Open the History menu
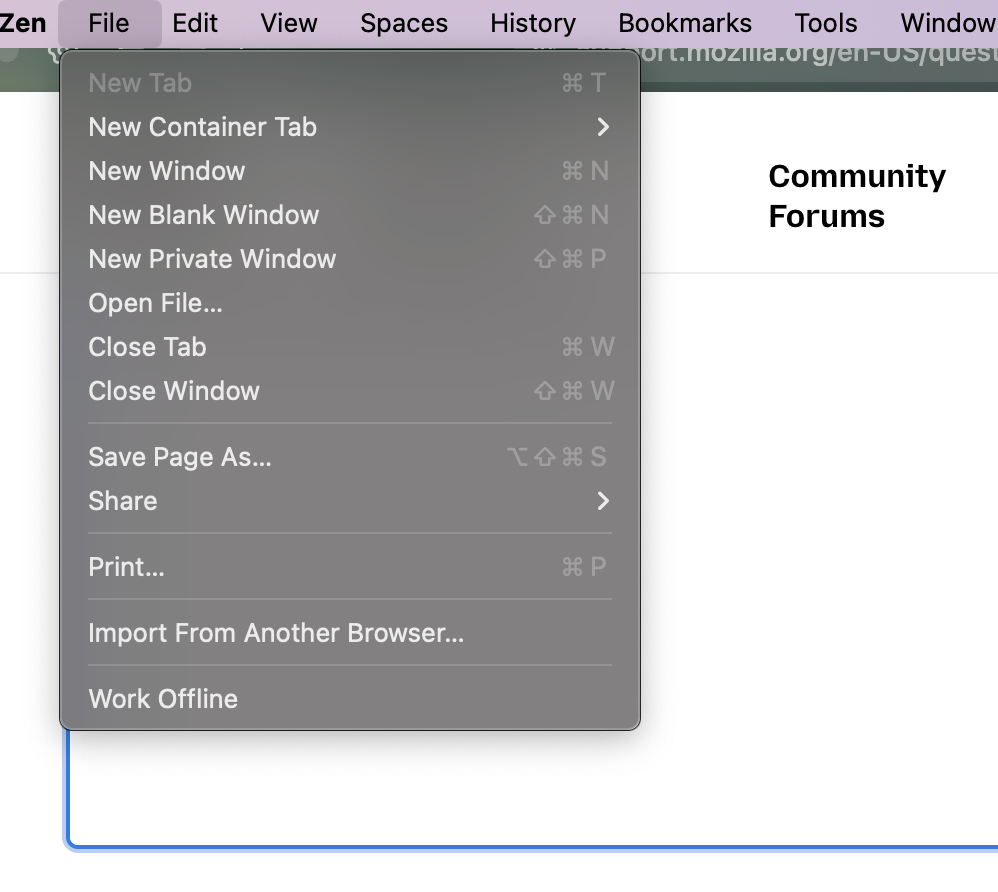 pyautogui.click(x=533, y=24)
